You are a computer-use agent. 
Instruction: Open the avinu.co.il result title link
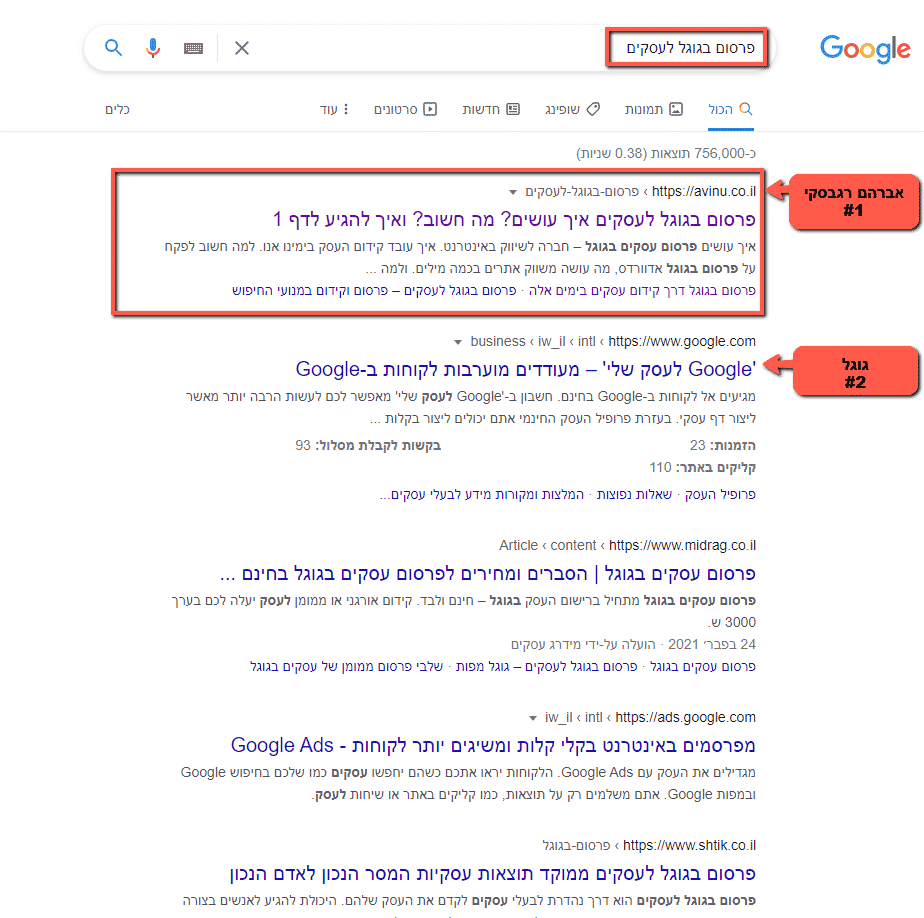514,219
